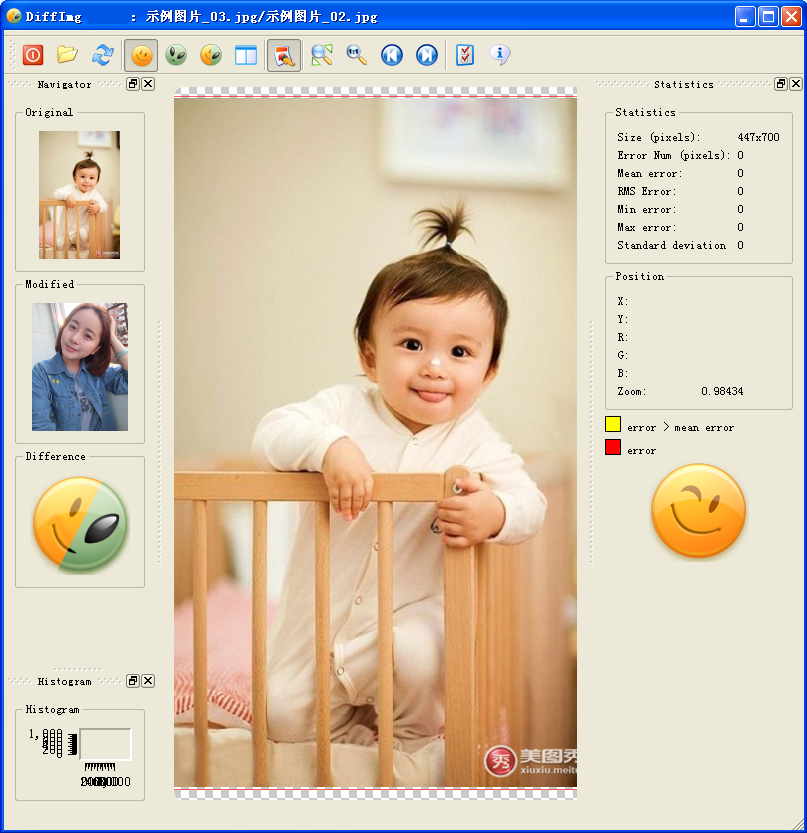Show the original image view

coord(141,55)
